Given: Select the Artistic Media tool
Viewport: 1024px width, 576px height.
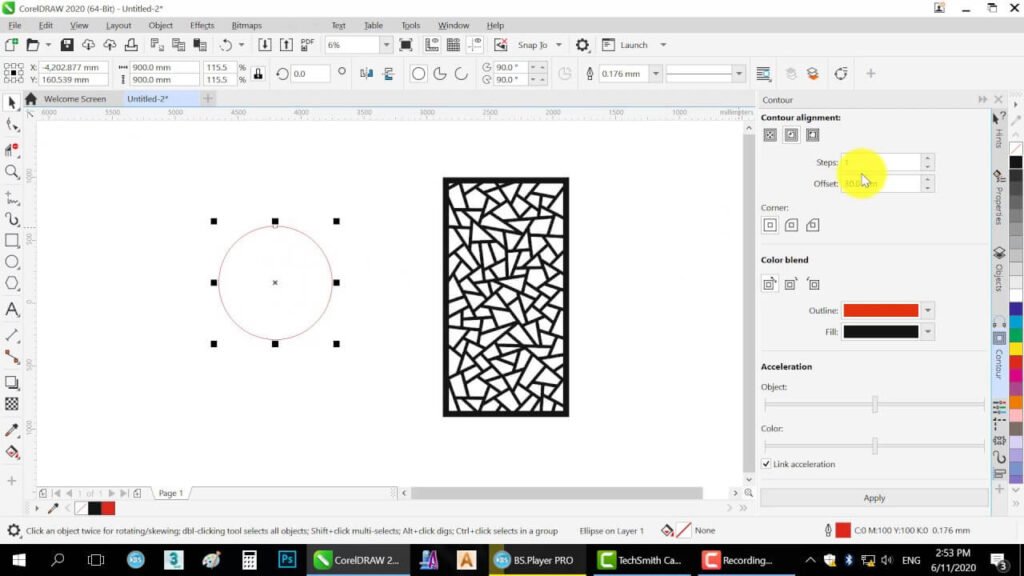Looking at the screenshot, I should tap(12, 219).
